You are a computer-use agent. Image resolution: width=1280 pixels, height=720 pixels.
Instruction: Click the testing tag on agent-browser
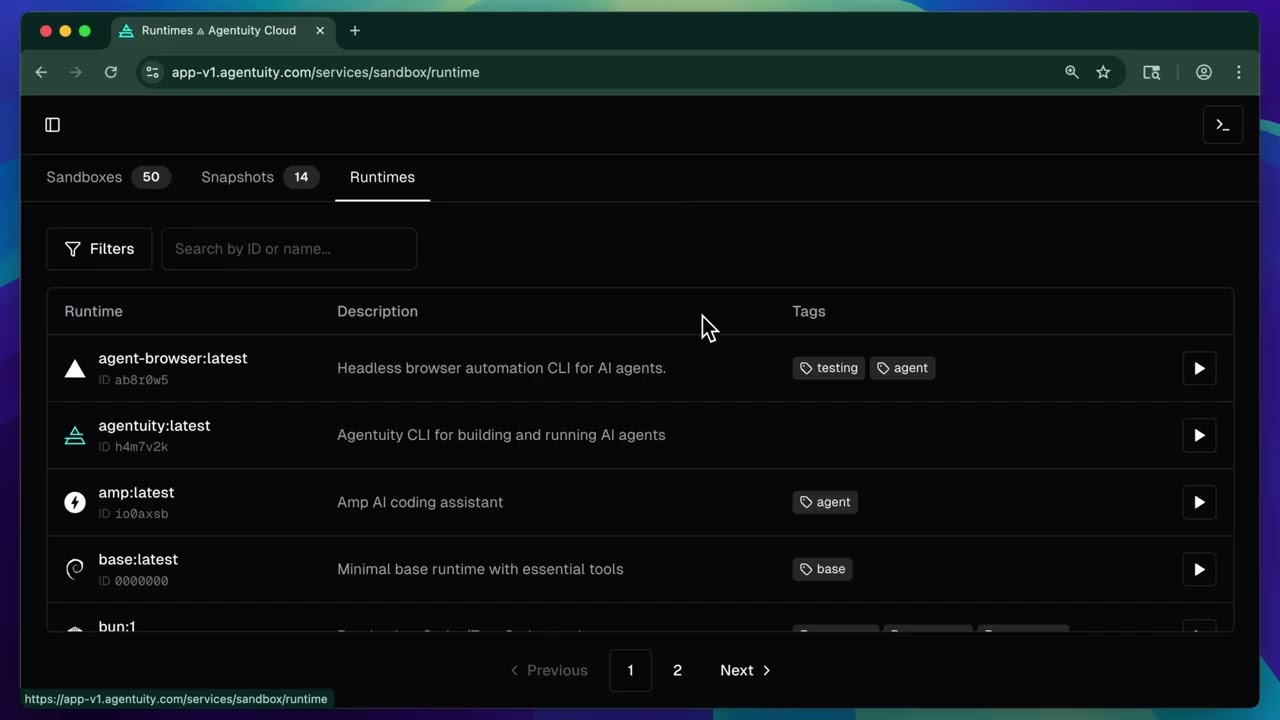[x=829, y=368]
